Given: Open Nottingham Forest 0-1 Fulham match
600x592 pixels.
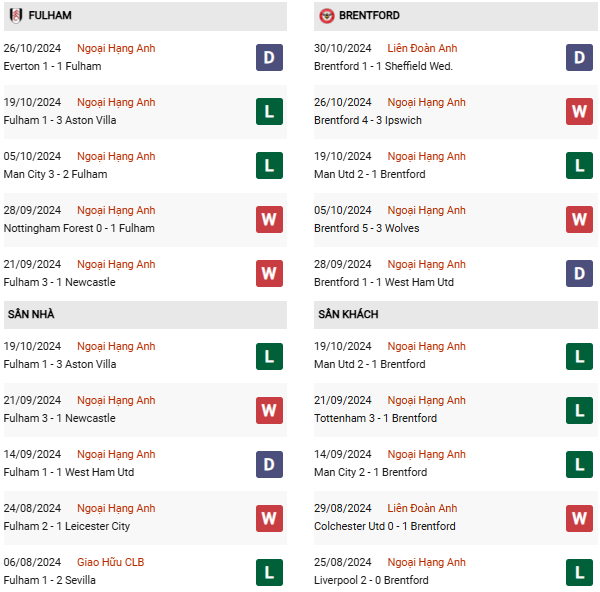Looking at the screenshot, I should pyautogui.click(x=80, y=228).
